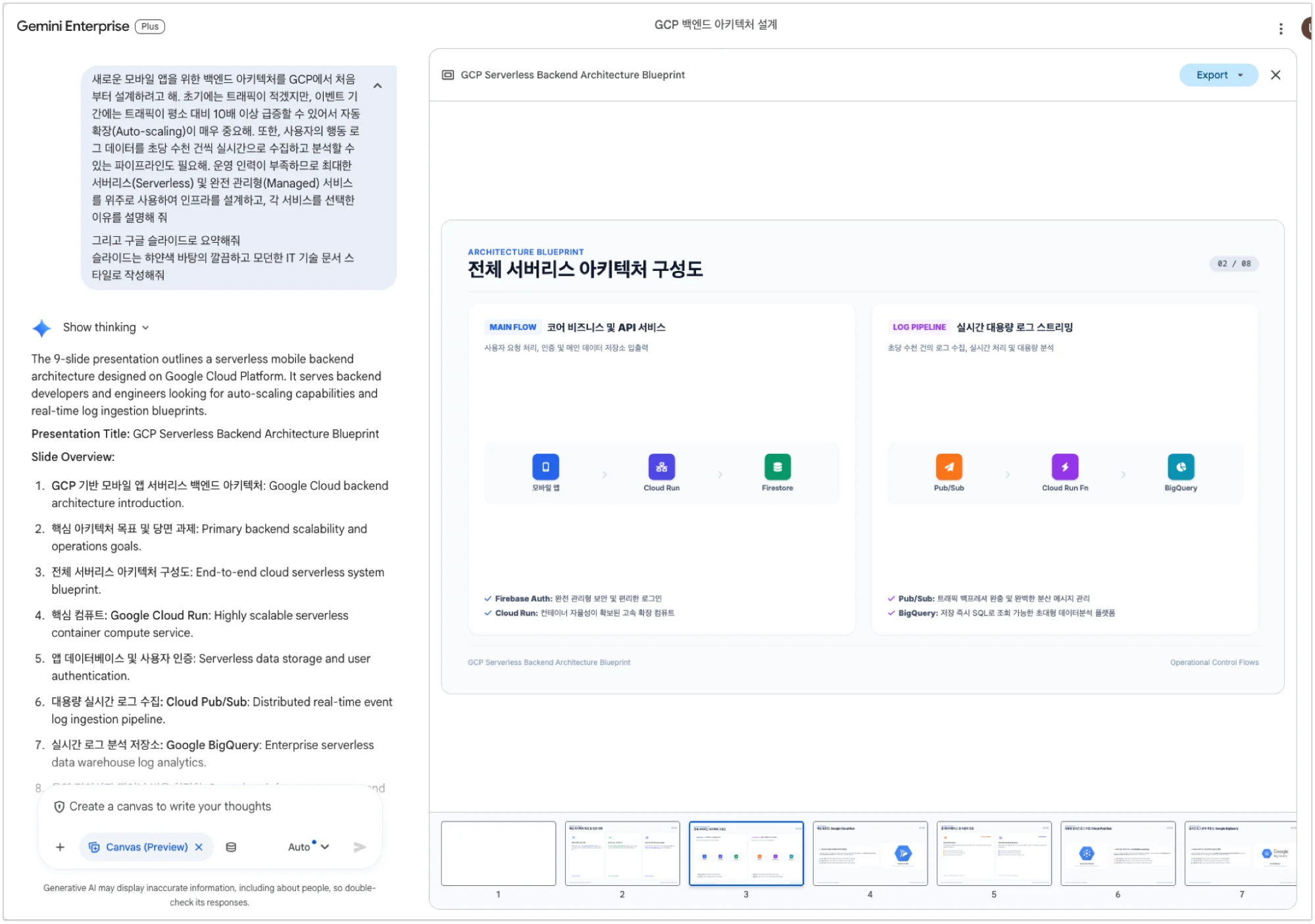Click the plus button to add attachments
1315x924 pixels.
[x=60, y=847]
